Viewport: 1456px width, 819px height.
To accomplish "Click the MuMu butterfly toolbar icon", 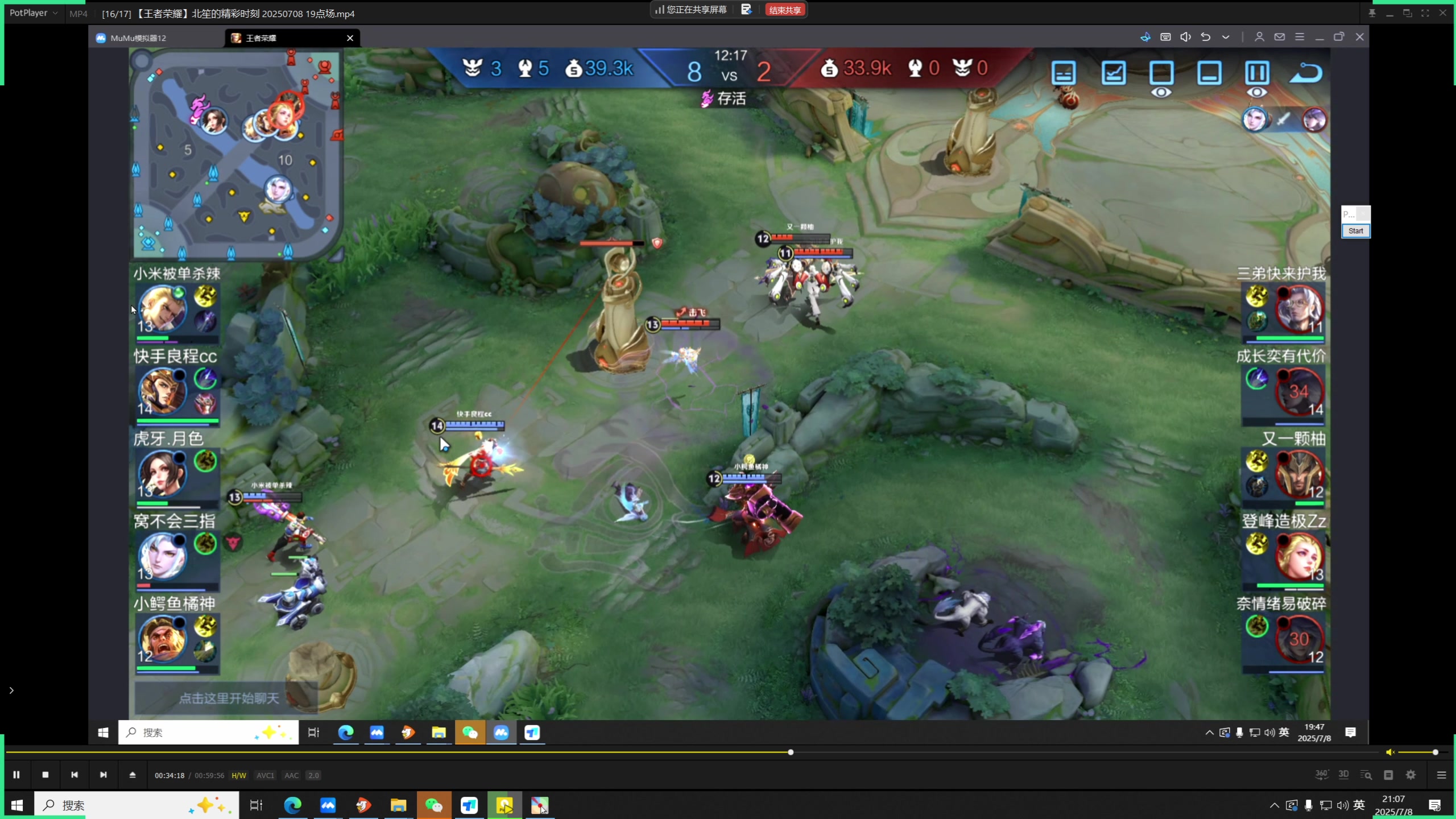I will 1145,37.
